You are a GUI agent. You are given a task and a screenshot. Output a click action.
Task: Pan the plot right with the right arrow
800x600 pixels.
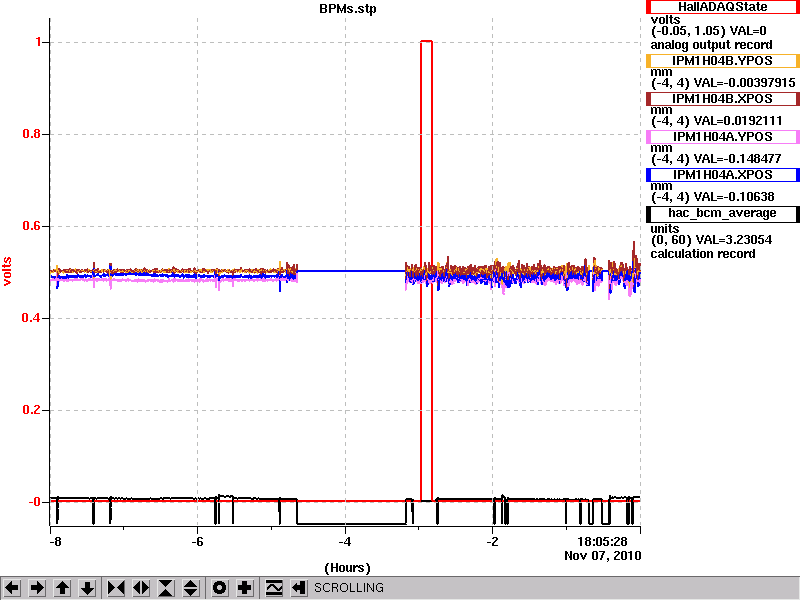pos(37,588)
